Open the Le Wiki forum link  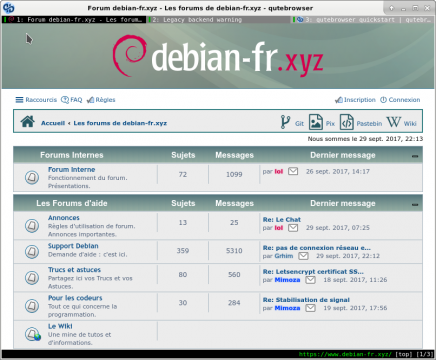[60, 326]
